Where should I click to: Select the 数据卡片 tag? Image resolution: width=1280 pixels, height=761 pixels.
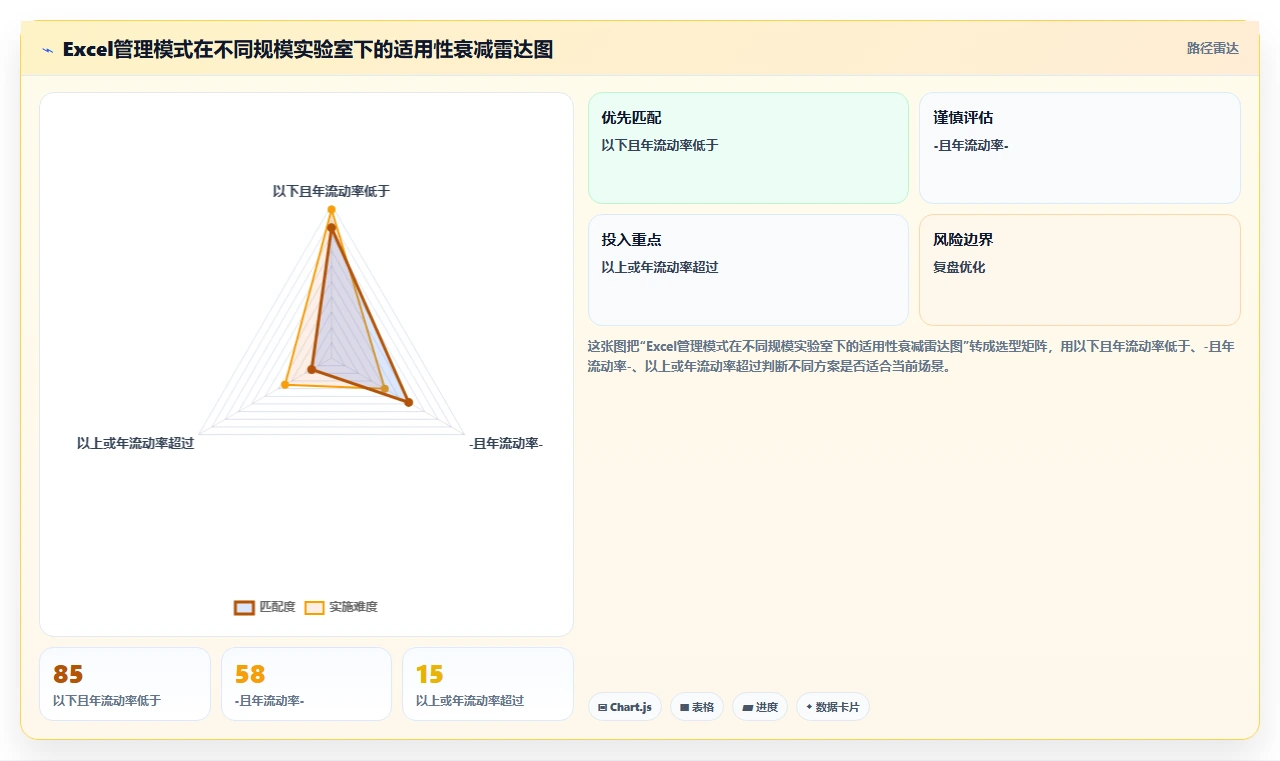tap(833, 707)
